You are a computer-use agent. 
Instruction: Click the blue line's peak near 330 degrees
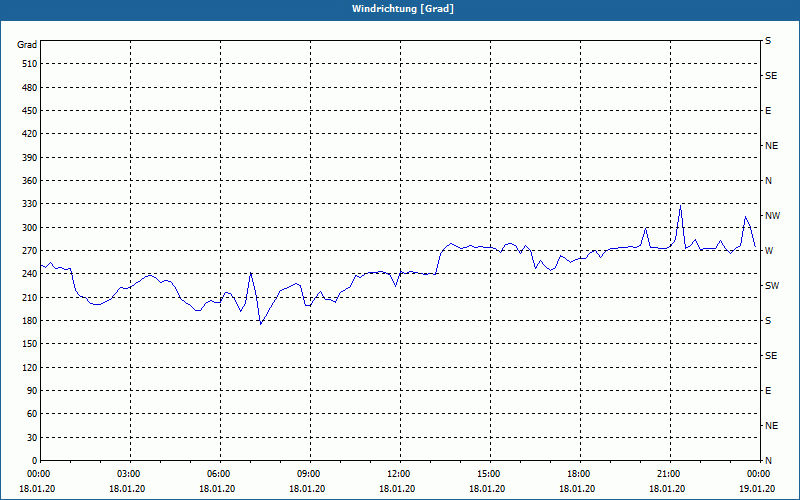tap(680, 206)
